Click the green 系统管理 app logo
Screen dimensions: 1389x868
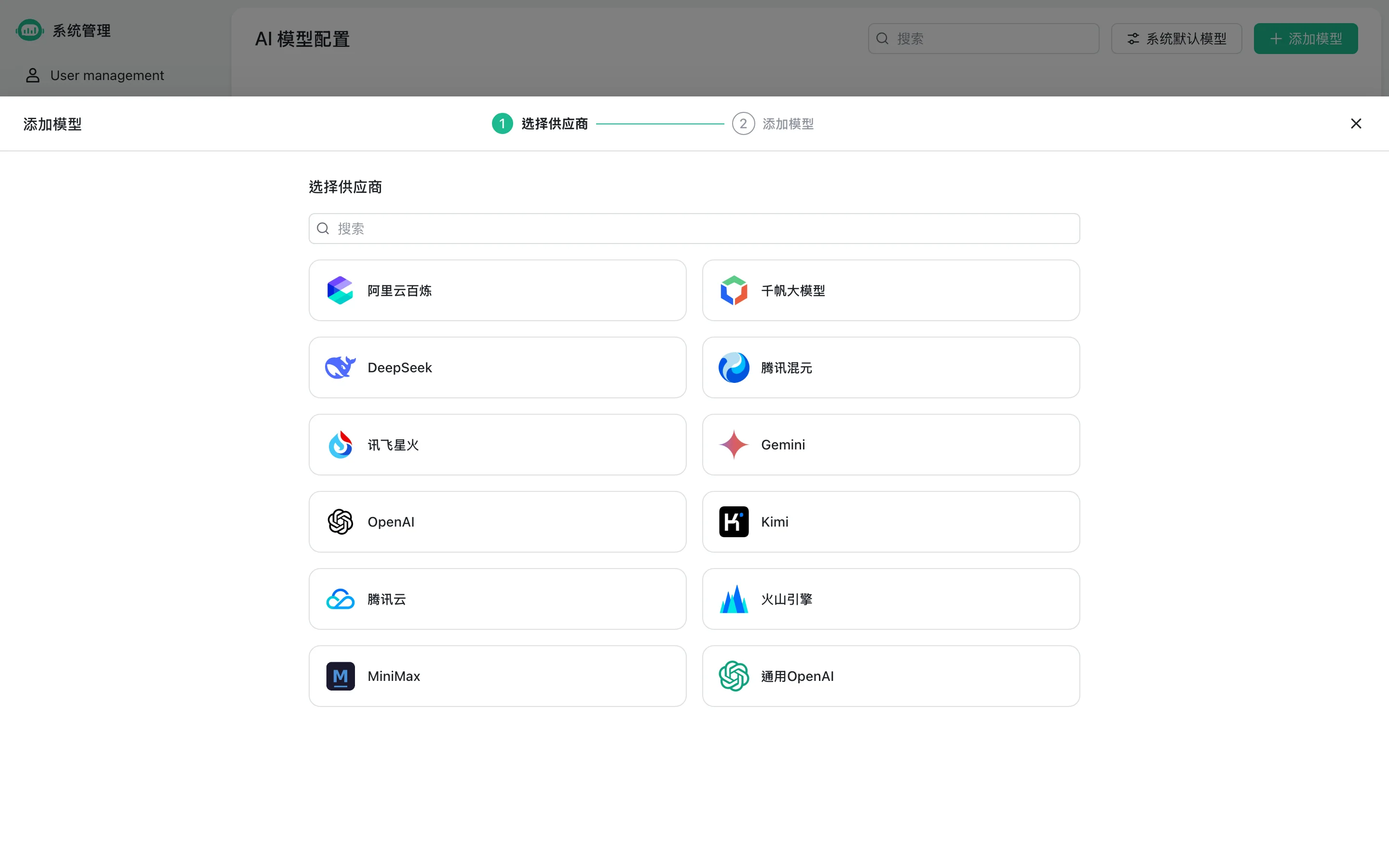tap(30, 30)
